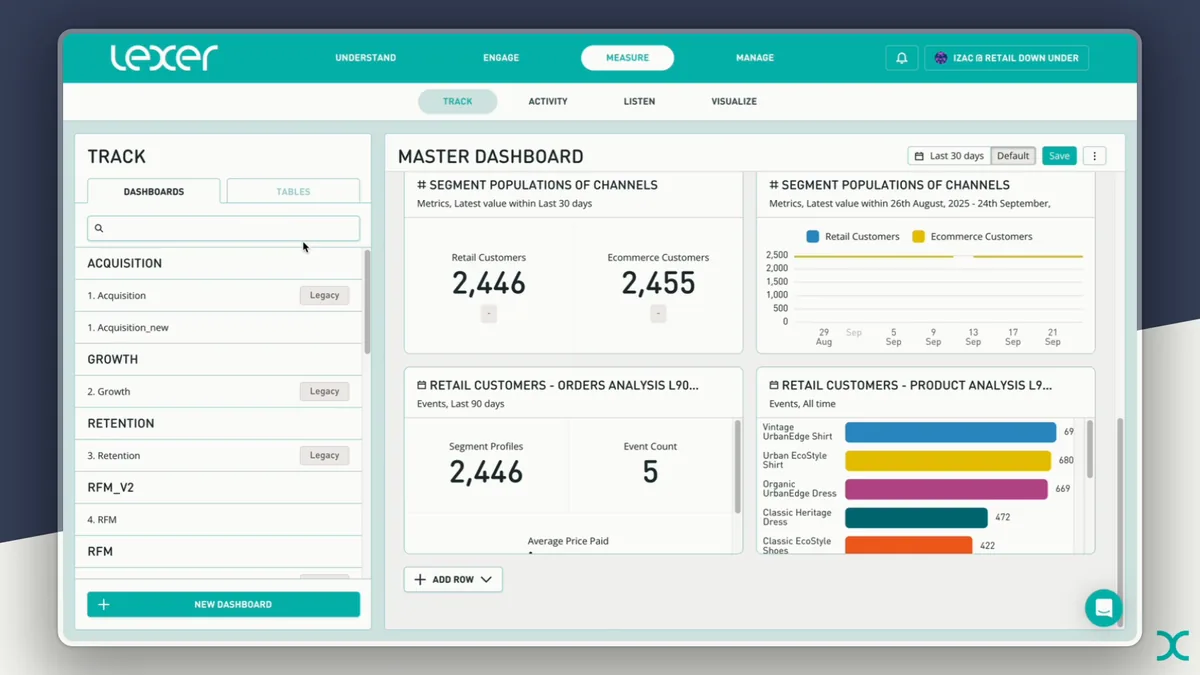The width and height of the screenshot is (1200, 675).
Task: Click the search magnifier icon
Action: point(99,228)
